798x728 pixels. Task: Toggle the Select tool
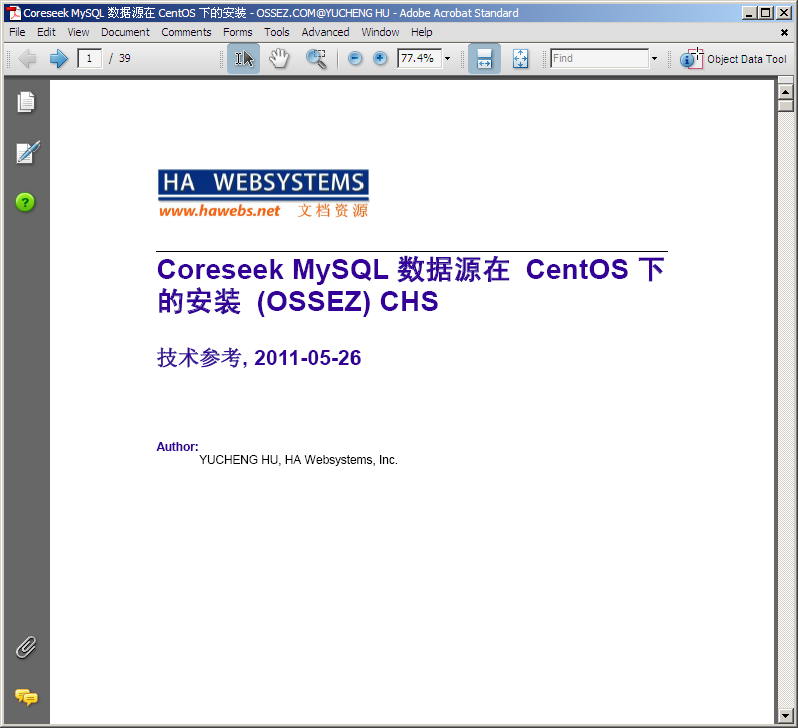(243, 59)
